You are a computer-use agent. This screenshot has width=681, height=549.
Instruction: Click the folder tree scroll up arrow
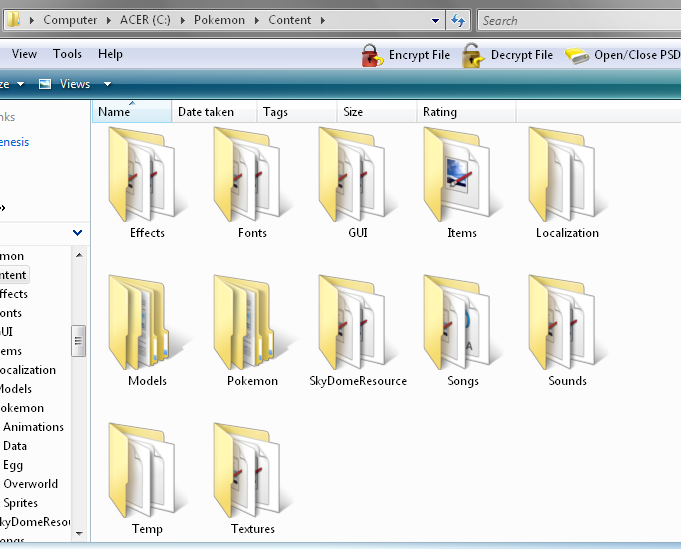click(79, 255)
